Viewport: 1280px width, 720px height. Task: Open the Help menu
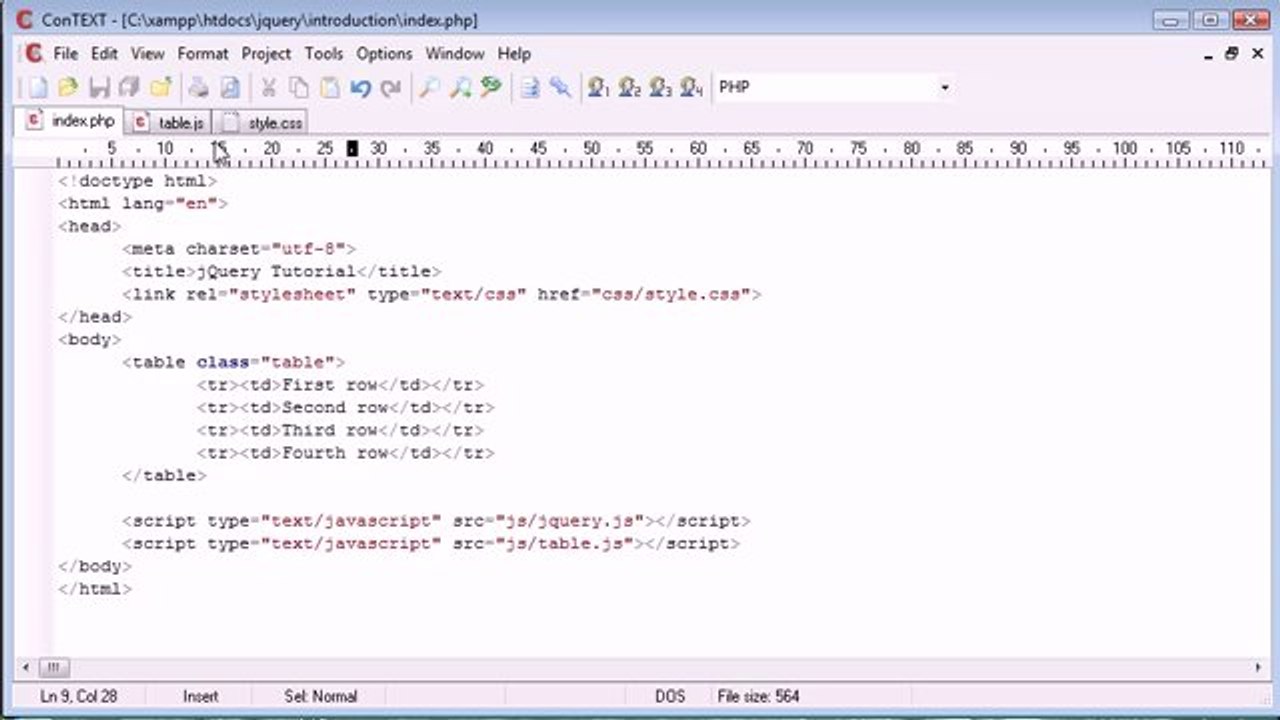click(514, 54)
